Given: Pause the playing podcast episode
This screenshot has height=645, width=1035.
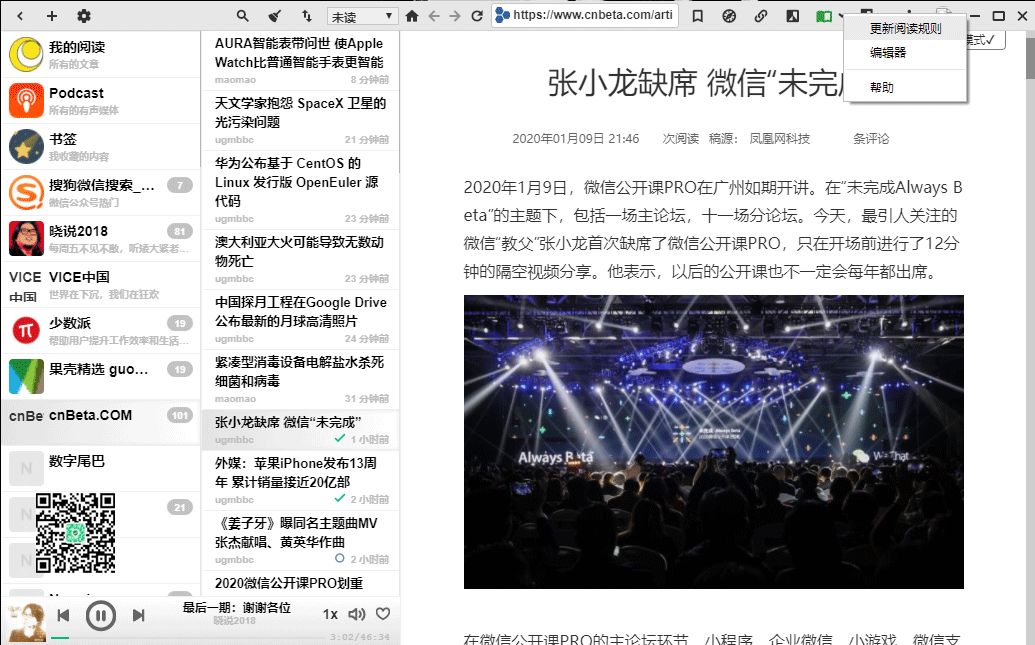Looking at the screenshot, I should point(100,616).
